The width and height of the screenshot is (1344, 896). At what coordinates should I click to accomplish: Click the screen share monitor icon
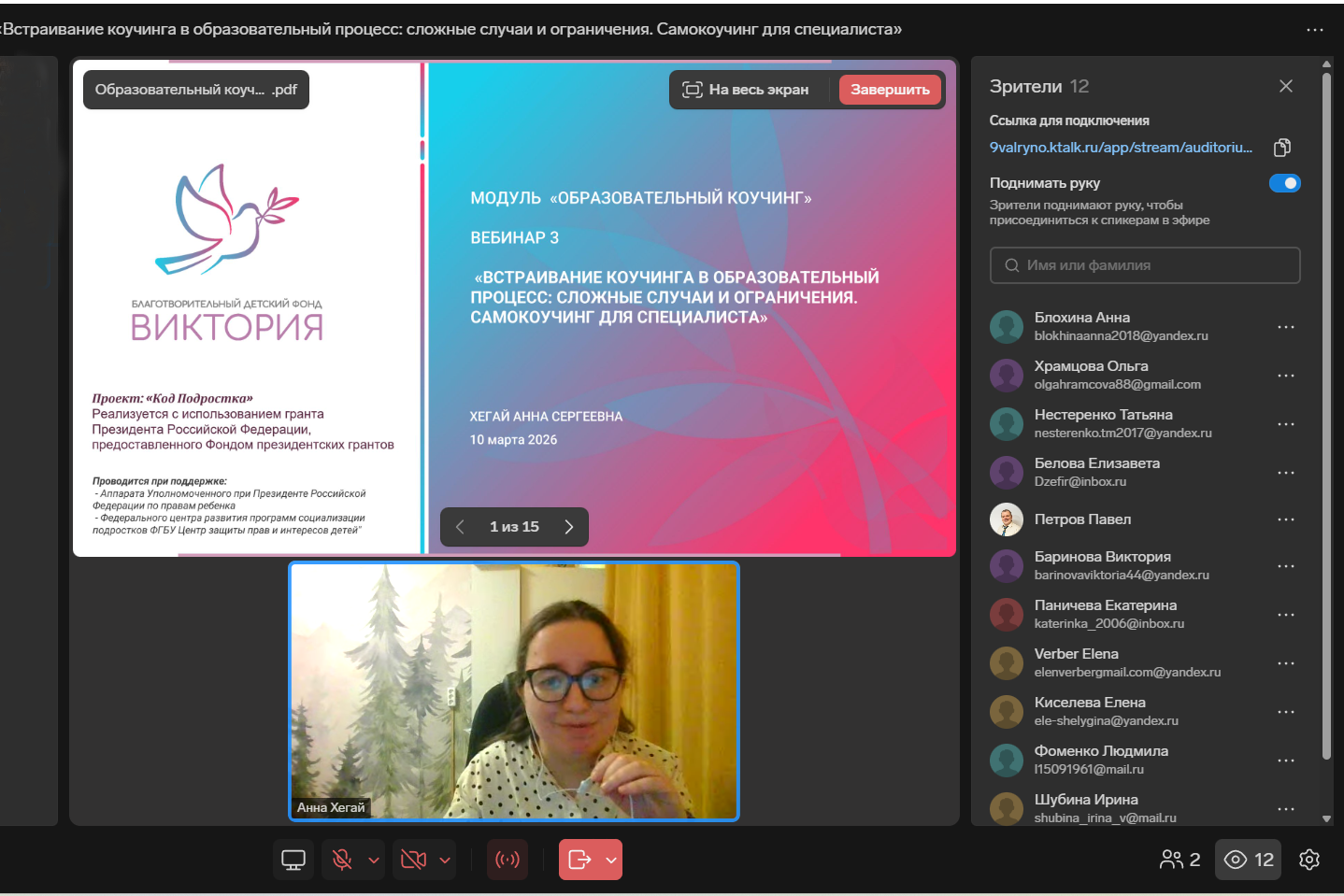pyautogui.click(x=293, y=860)
